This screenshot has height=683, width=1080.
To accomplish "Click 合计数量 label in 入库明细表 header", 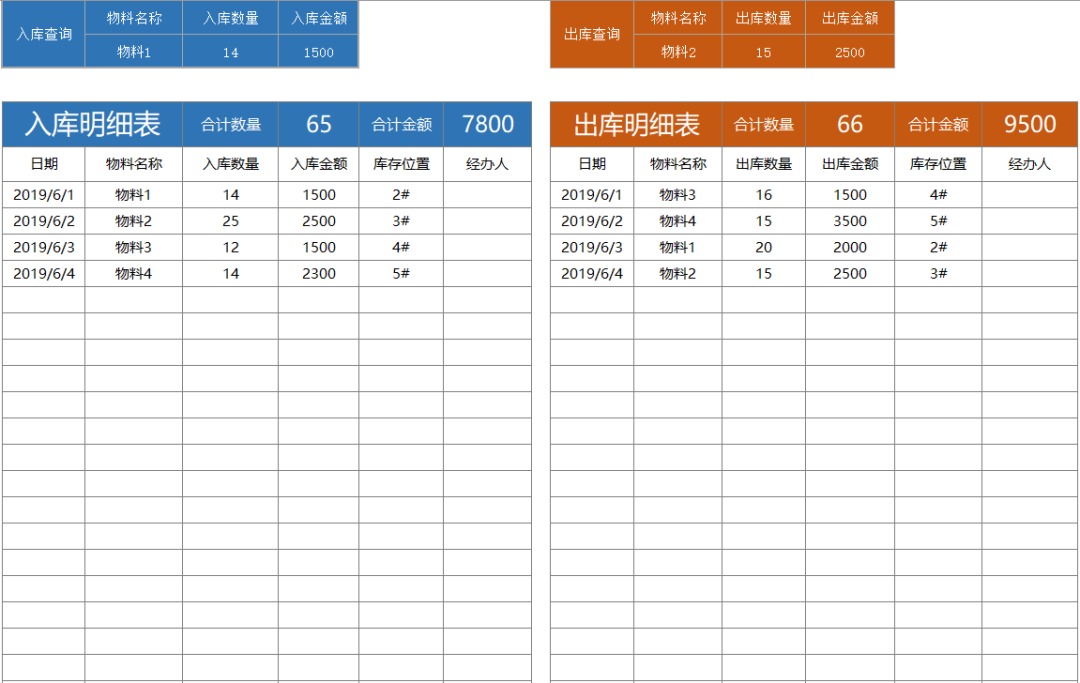I will (231, 124).
